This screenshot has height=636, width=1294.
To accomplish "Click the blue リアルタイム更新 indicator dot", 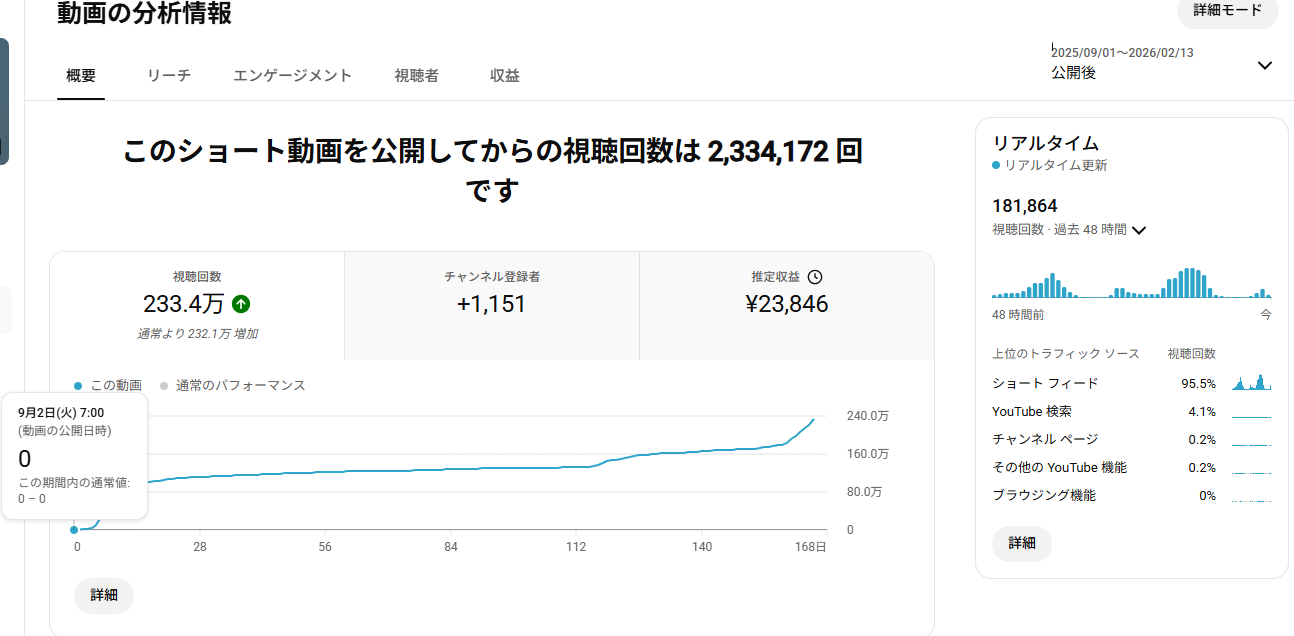I will pyautogui.click(x=996, y=165).
